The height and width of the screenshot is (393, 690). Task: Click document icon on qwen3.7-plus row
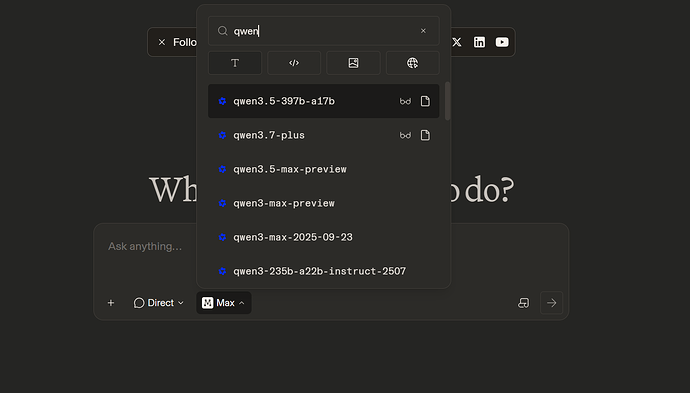425,135
